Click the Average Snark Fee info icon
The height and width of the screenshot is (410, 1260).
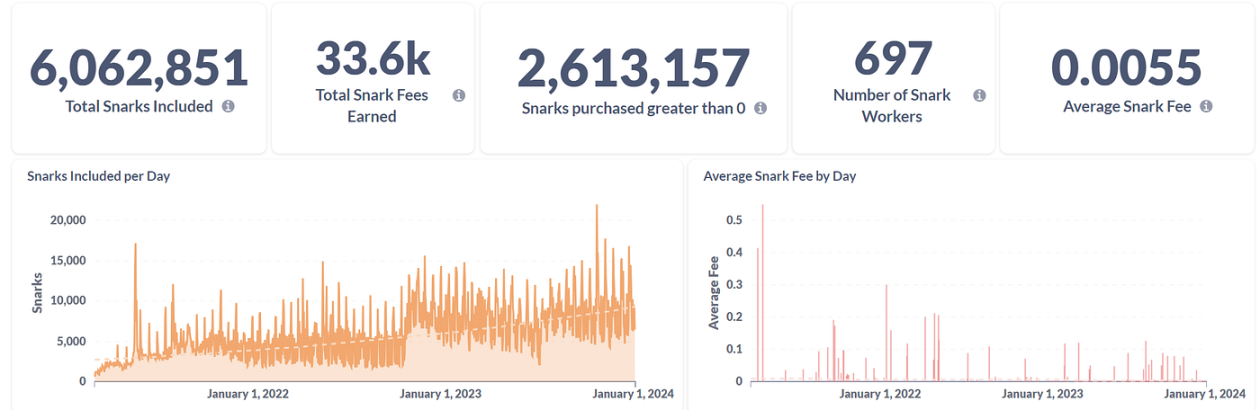pos(1206,106)
